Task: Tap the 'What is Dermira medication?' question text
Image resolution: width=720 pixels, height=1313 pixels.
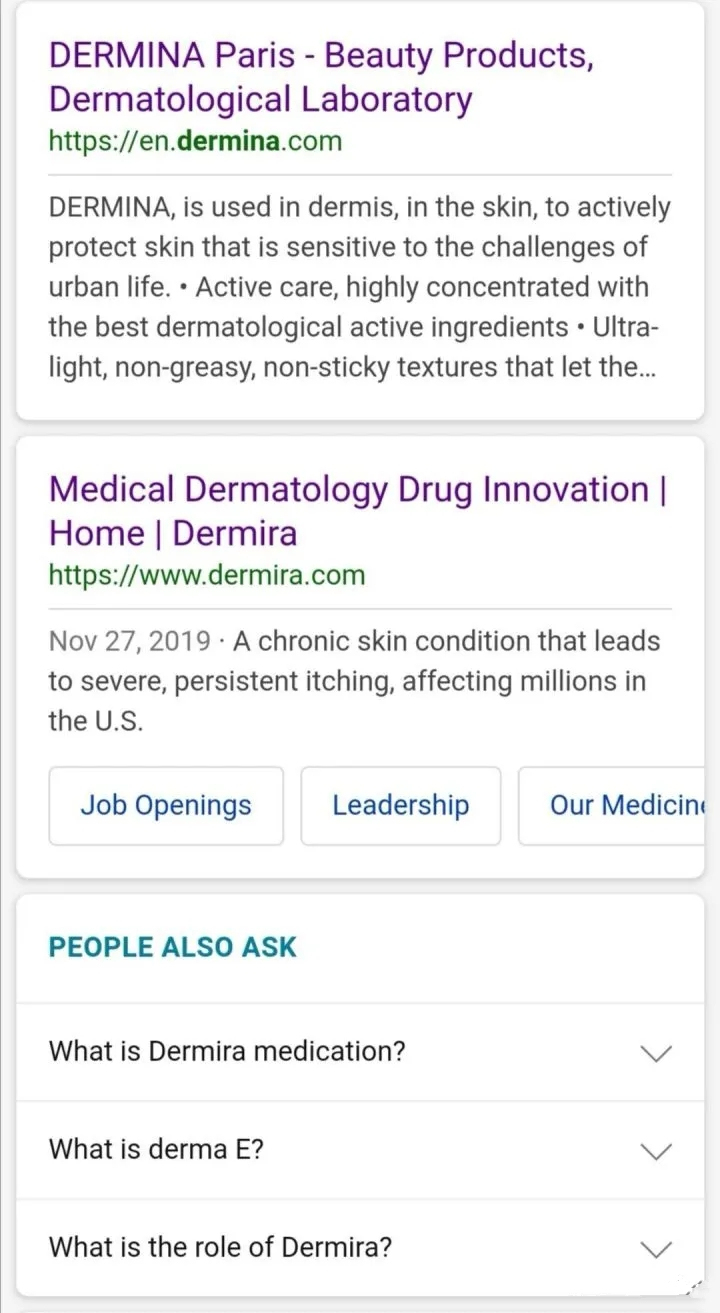Action: click(227, 1052)
